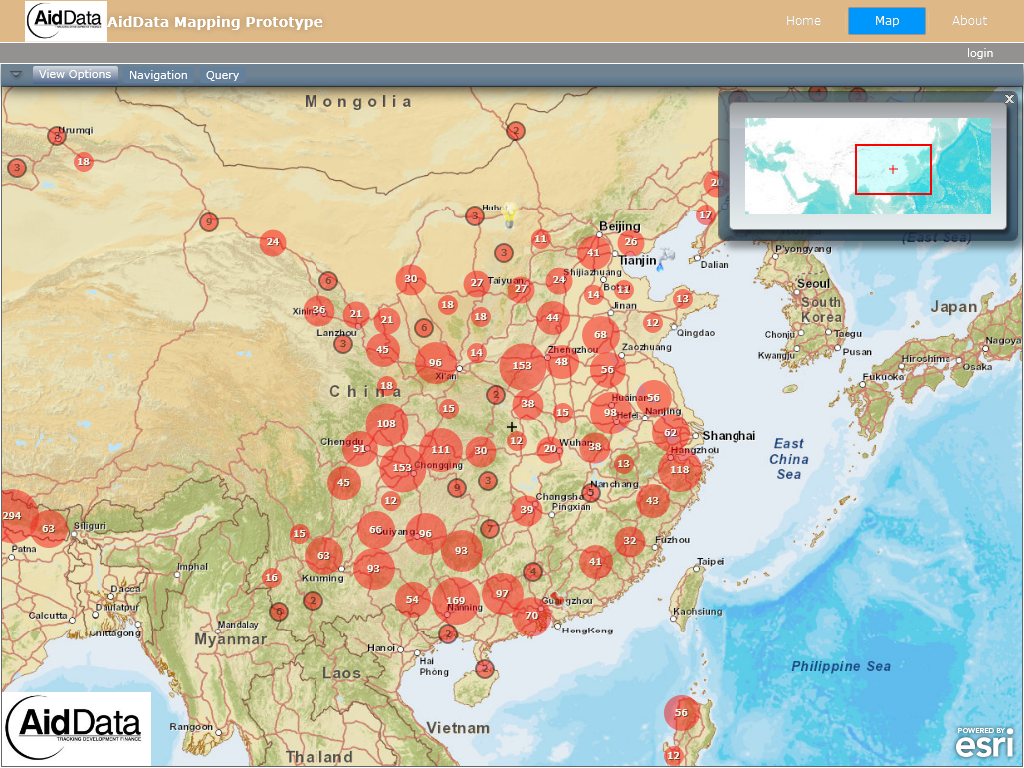Select the 13 cluster near Qingdao
Viewport: 1024px width, 768px height.
[x=682, y=299]
